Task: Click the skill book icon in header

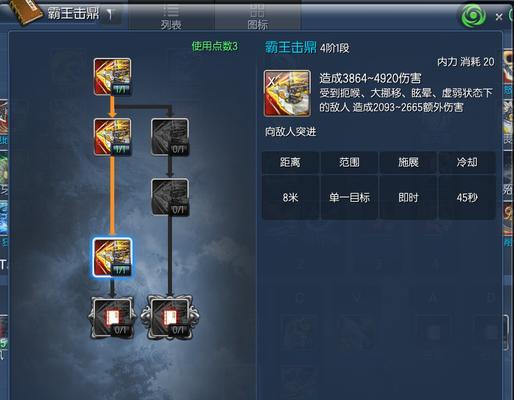Action: pyautogui.click(x=26, y=13)
